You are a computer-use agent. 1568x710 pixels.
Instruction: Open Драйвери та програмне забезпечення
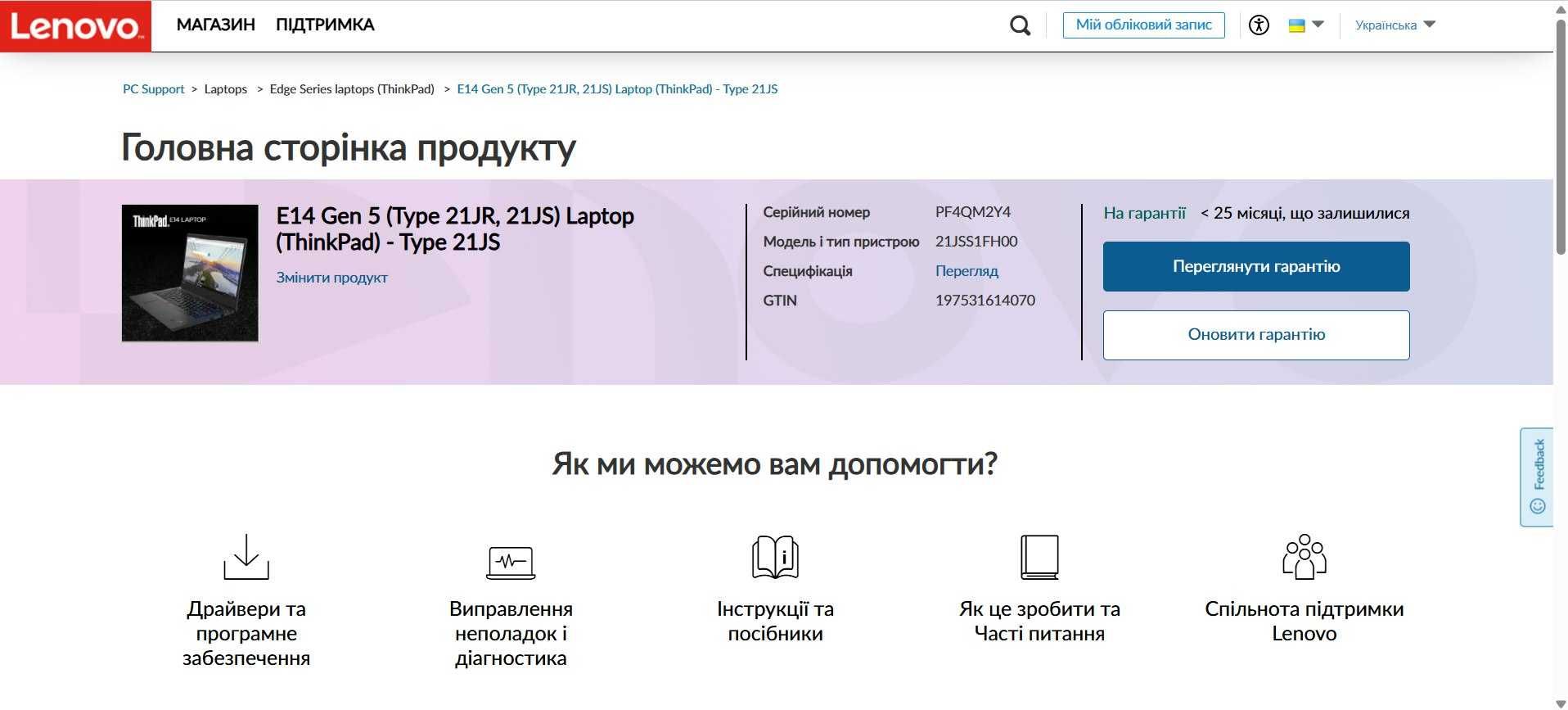246,634
